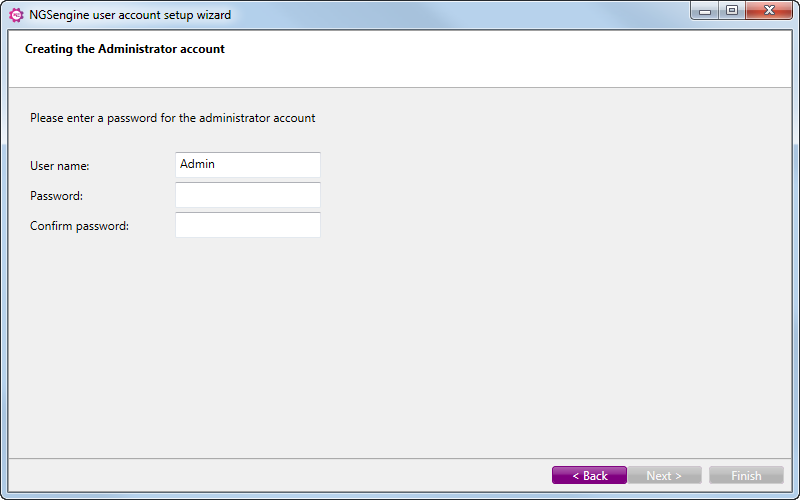
Task: Select the Confirm password input field
Action: (248, 225)
